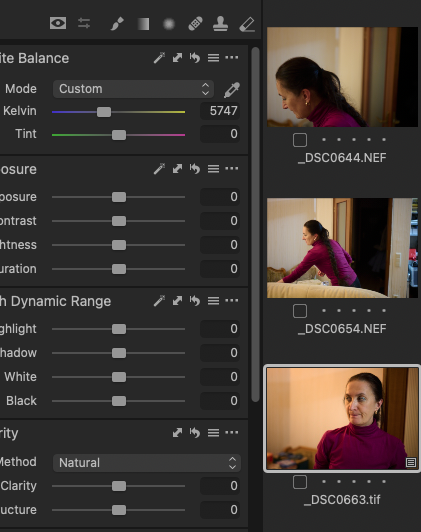Click Clarity copy adjustments arrow
421x532 pixels.
(177, 433)
